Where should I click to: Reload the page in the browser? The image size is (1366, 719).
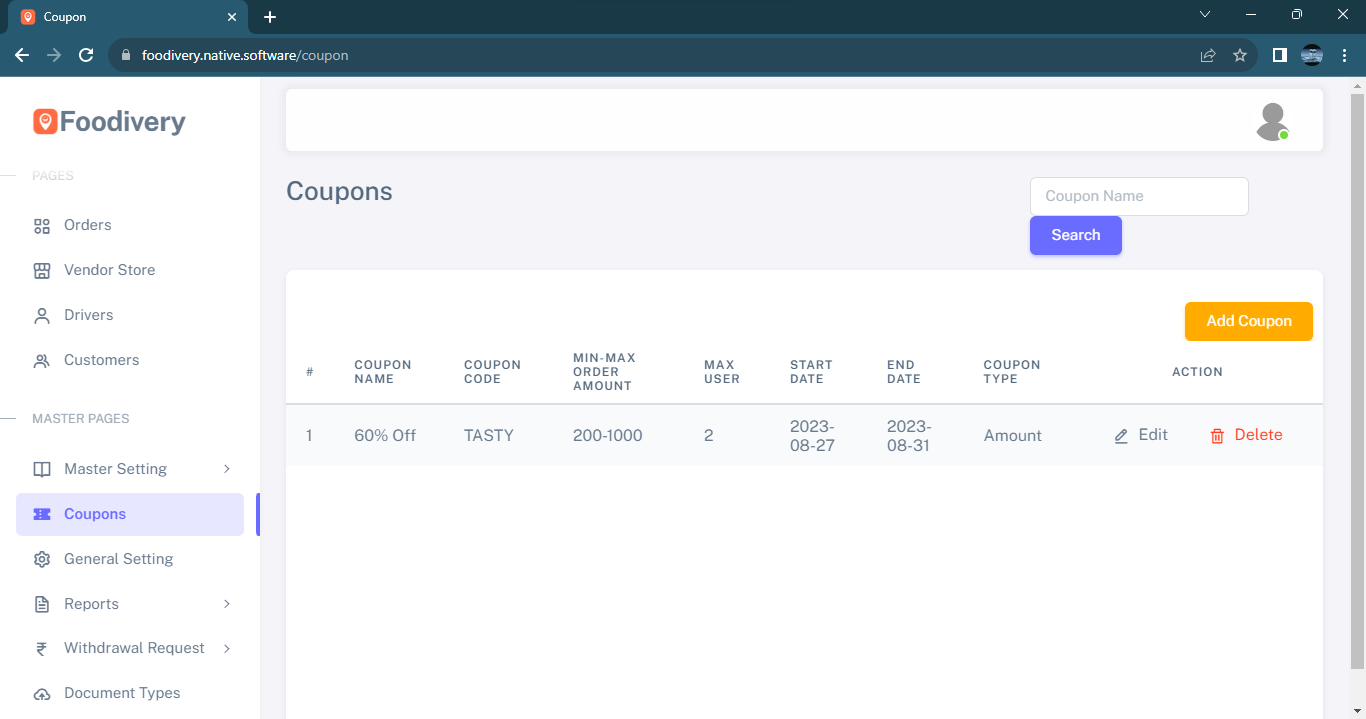(86, 56)
